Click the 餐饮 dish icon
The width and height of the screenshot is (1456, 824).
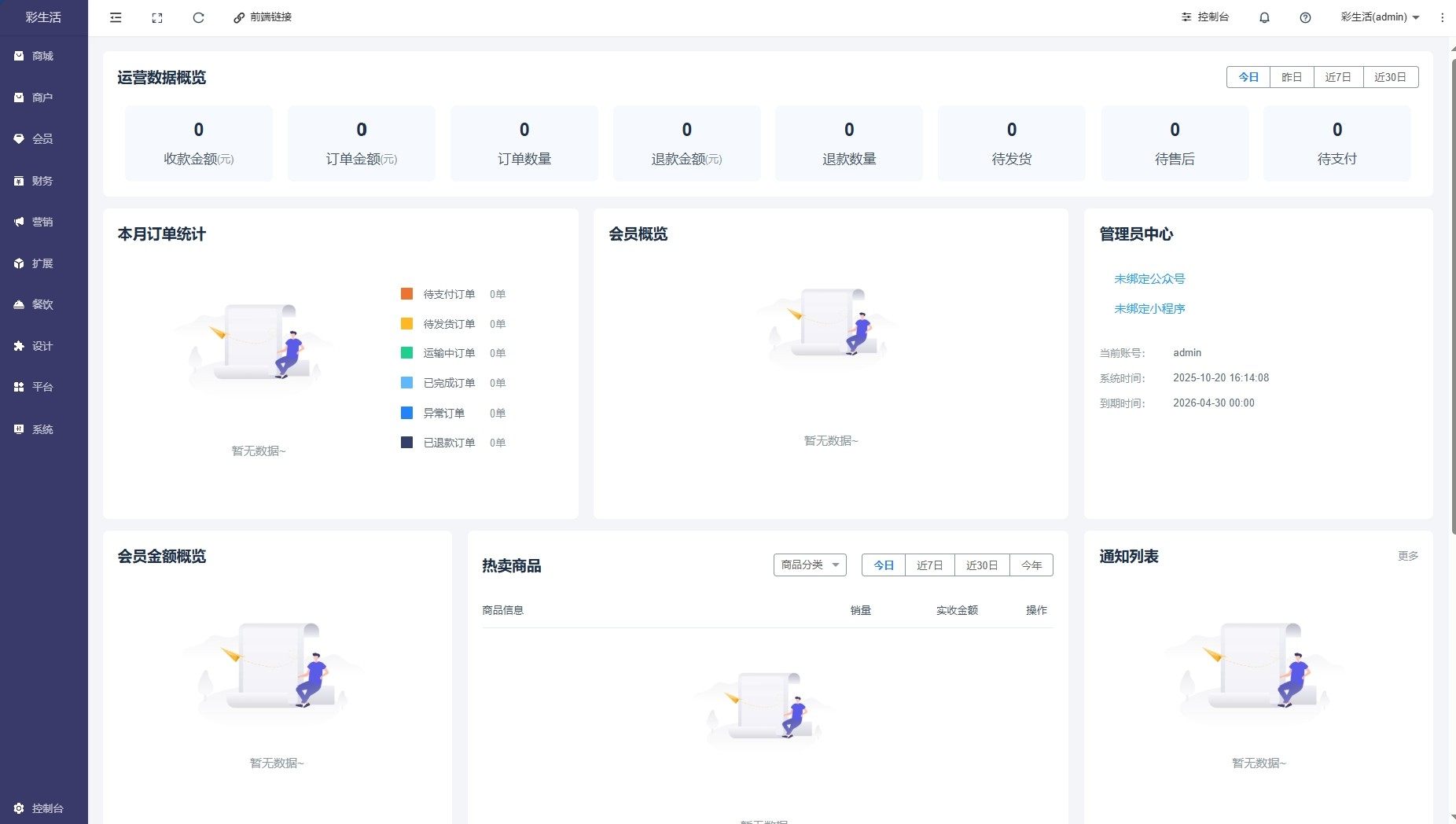pos(19,304)
